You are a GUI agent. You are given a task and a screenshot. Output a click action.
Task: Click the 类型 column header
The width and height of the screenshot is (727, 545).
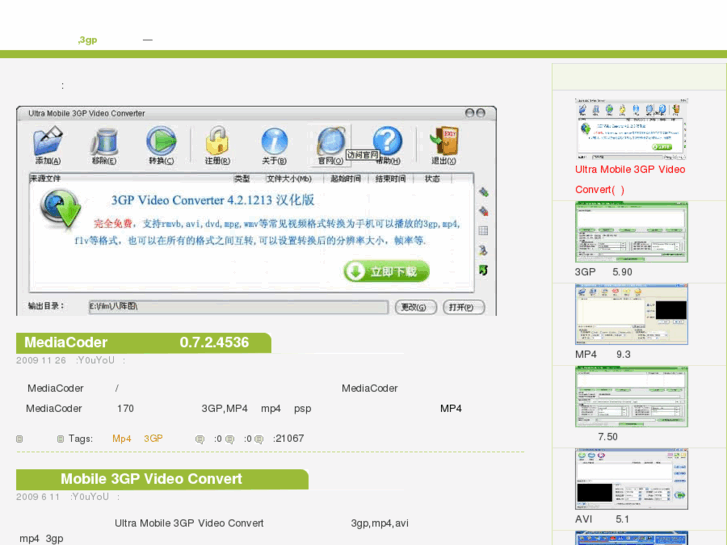coord(242,179)
